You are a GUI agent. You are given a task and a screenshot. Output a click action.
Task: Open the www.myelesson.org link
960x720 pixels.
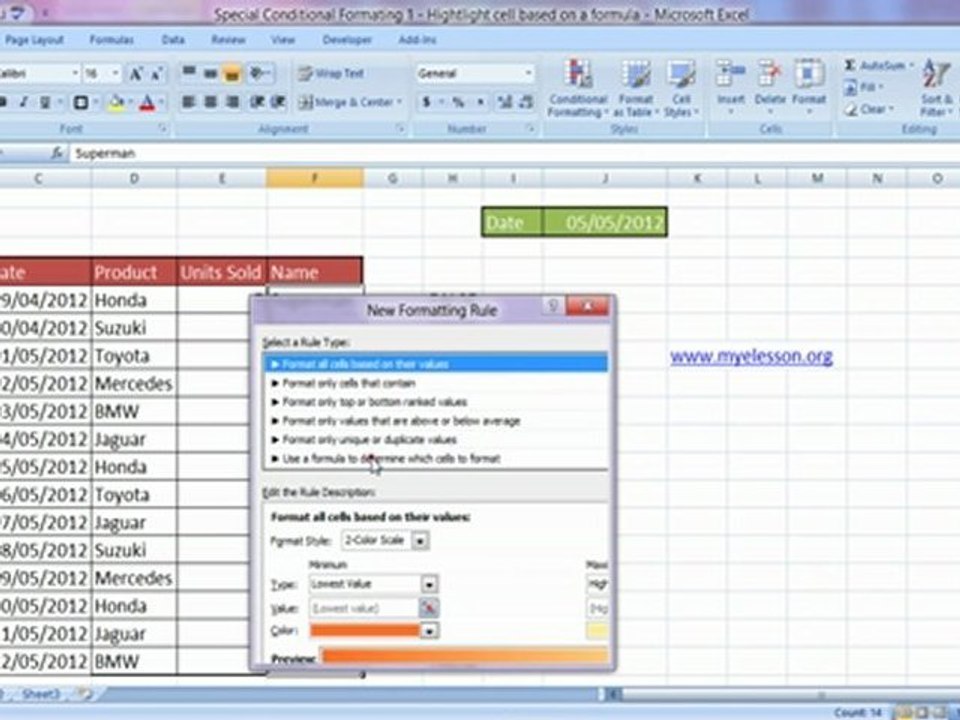coord(751,356)
